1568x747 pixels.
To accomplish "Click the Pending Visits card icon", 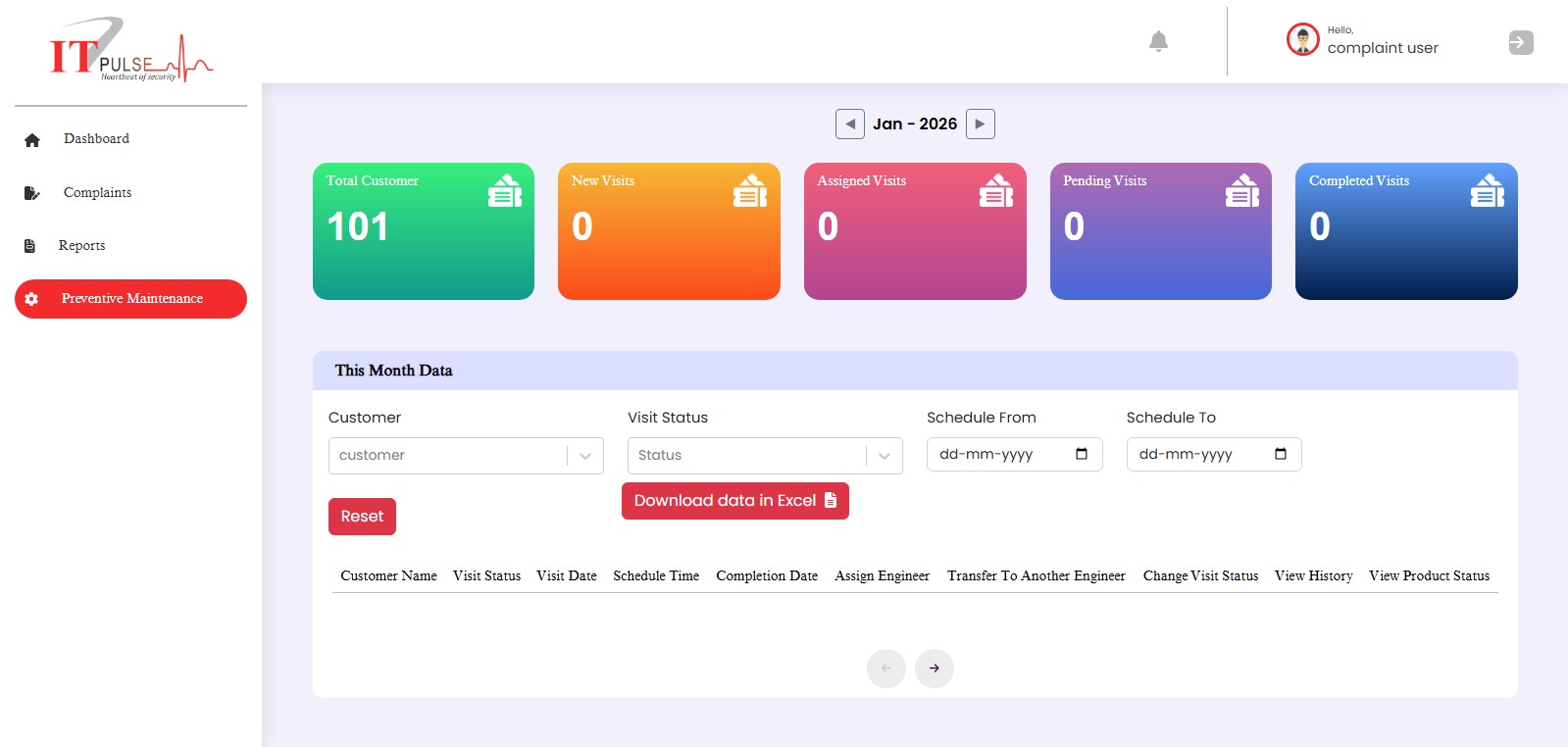I will [1241, 191].
